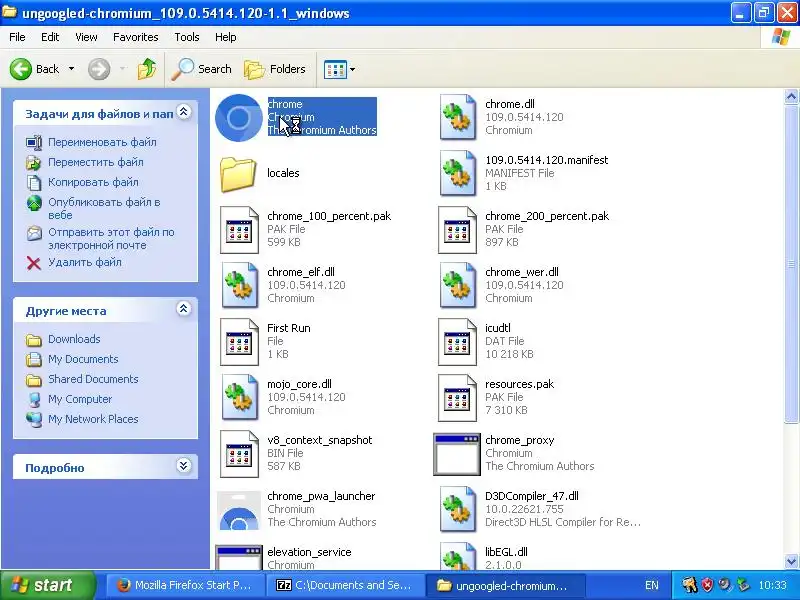This screenshot has width=800, height=600.
Task: Select the icudtl DAT file icon
Action: pyautogui.click(x=458, y=342)
